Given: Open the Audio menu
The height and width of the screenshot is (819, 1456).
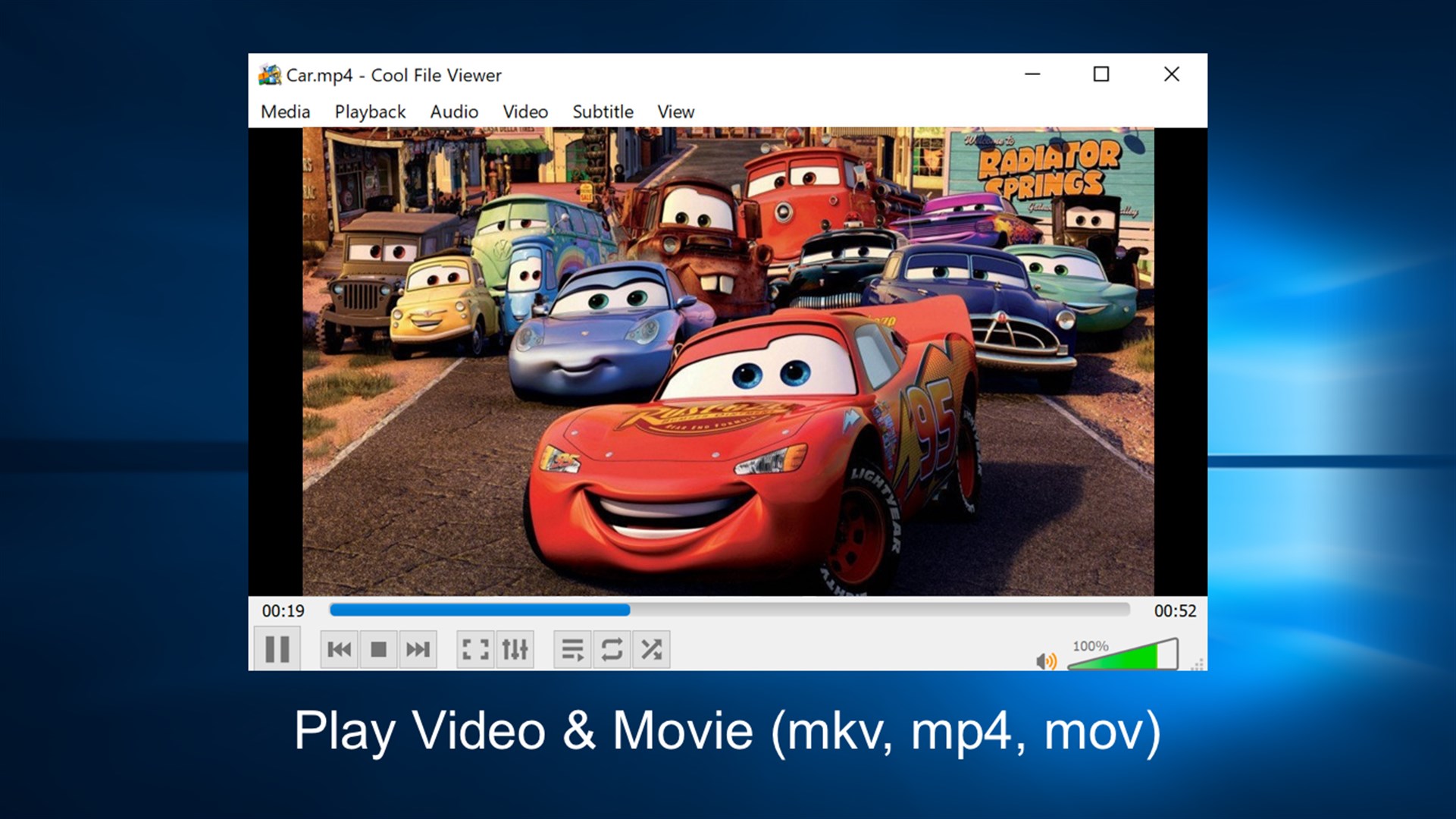Looking at the screenshot, I should click(x=453, y=111).
